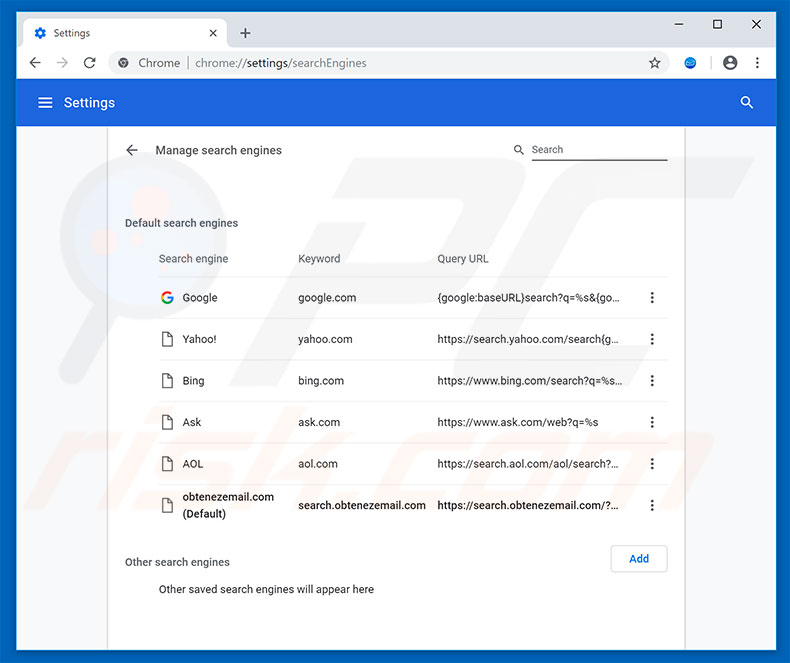Click the Search engine column header
790x663 pixels.
pyautogui.click(x=193, y=259)
